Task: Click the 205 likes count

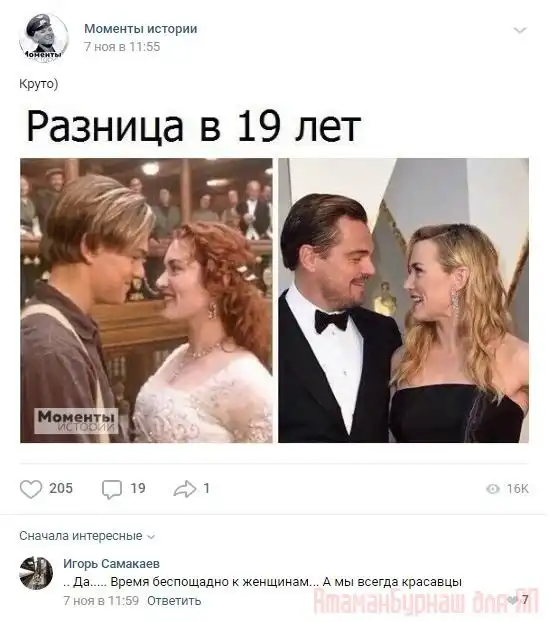Action: (x=61, y=488)
